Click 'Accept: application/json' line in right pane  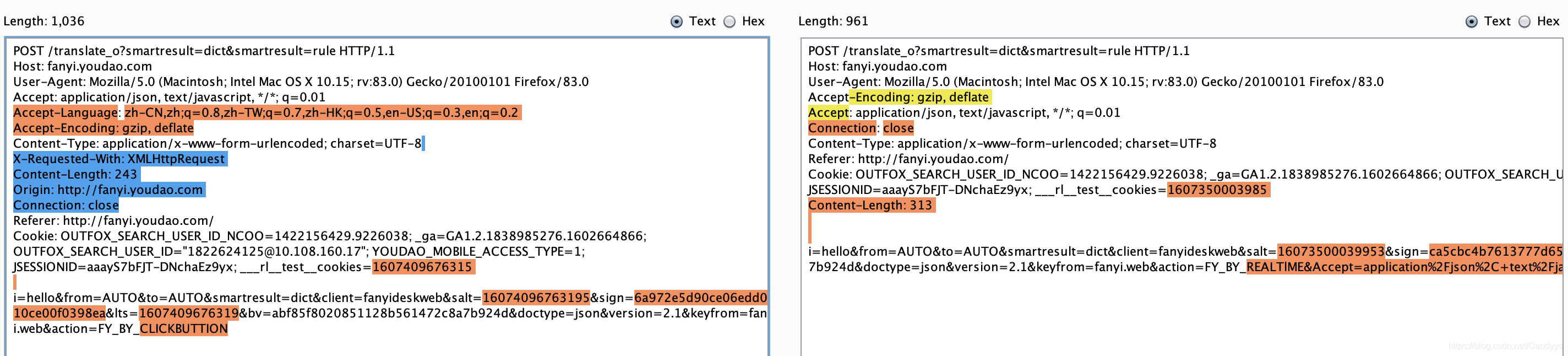pyautogui.click(x=964, y=112)
